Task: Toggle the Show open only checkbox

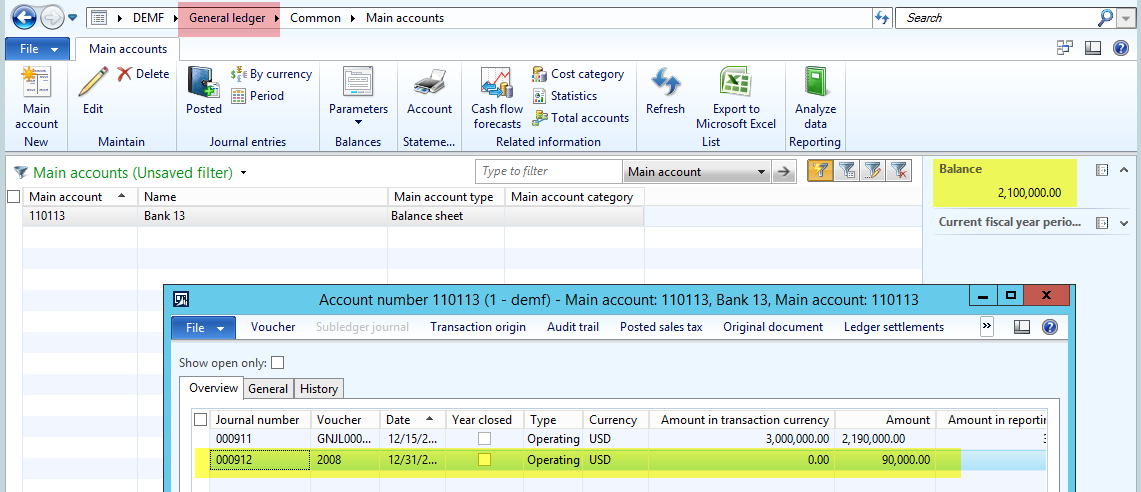Action: 277,363
